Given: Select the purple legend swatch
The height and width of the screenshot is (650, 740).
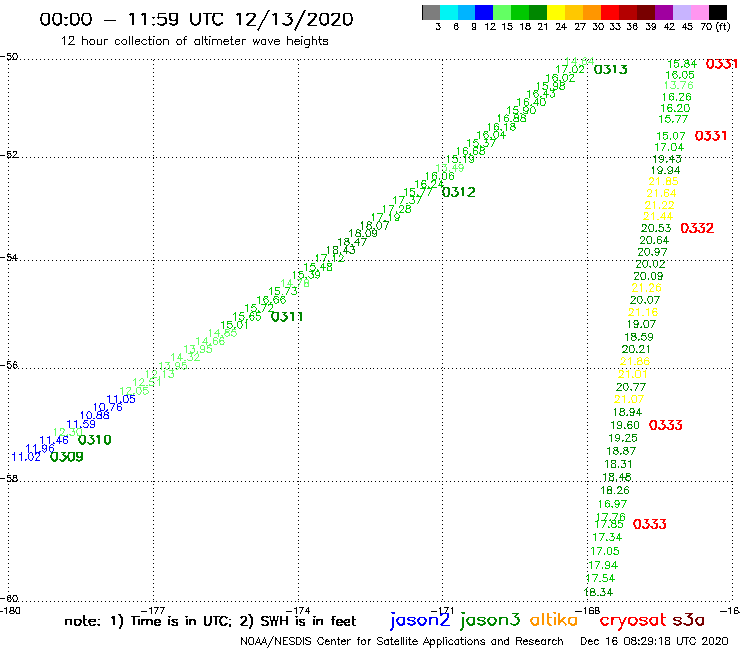Looking at the screenshot, I should pos(664,13).
